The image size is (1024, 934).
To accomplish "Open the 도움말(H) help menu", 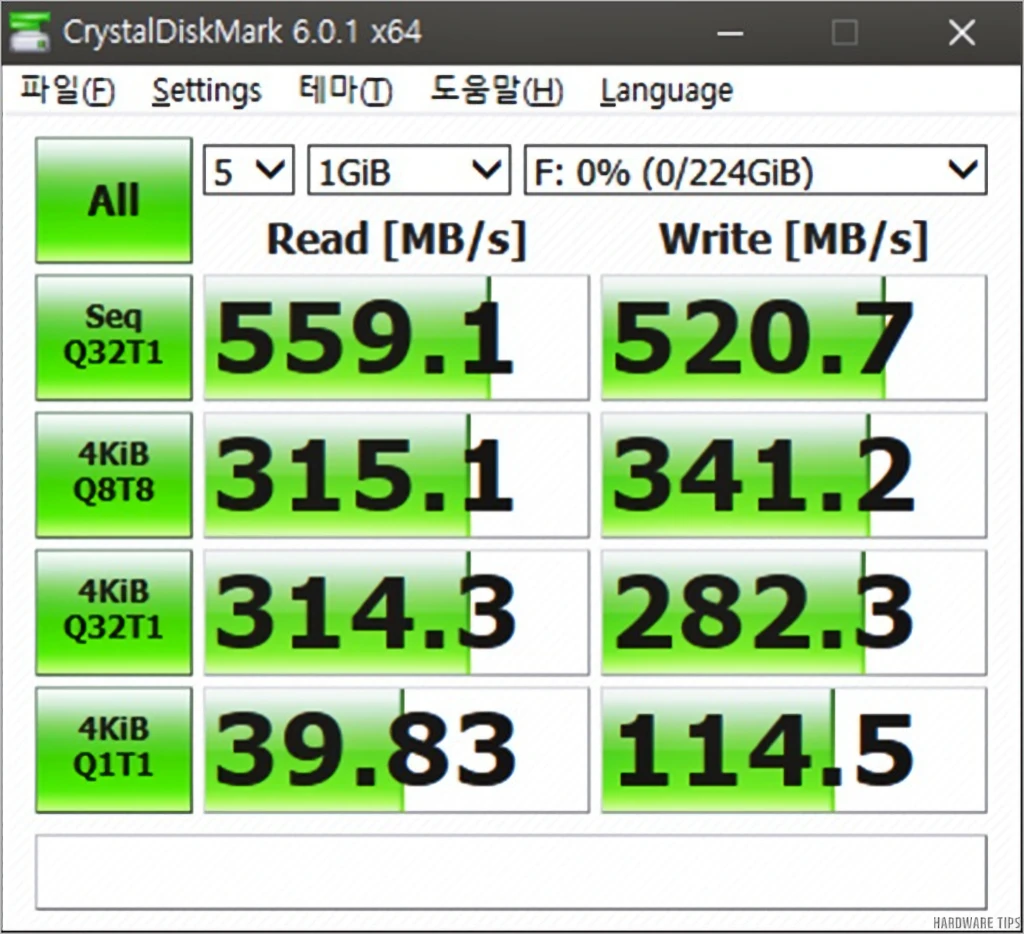I will point(496,92).
